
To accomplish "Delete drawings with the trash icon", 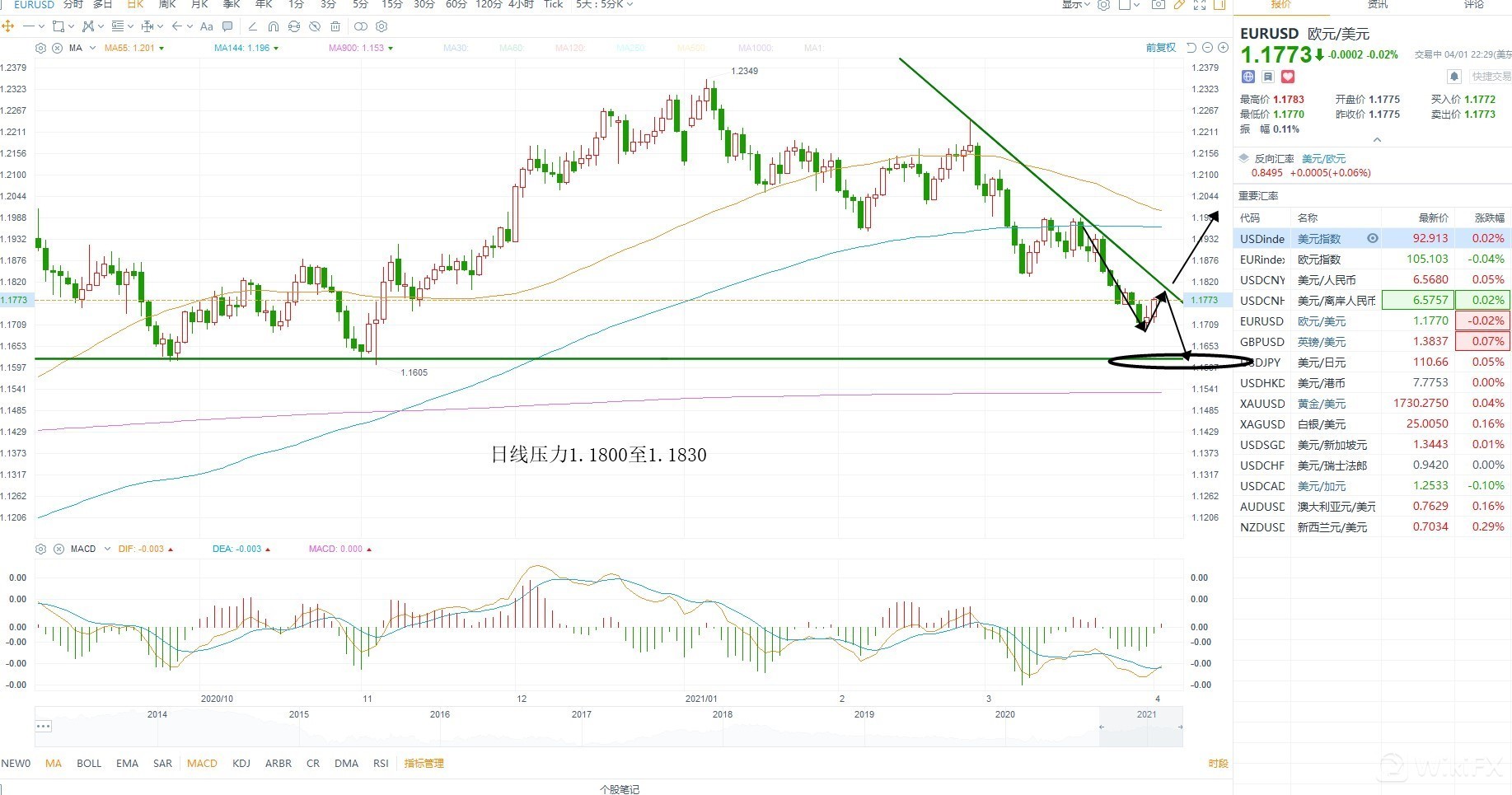I will pyautogui.click(x=335, y=26).
